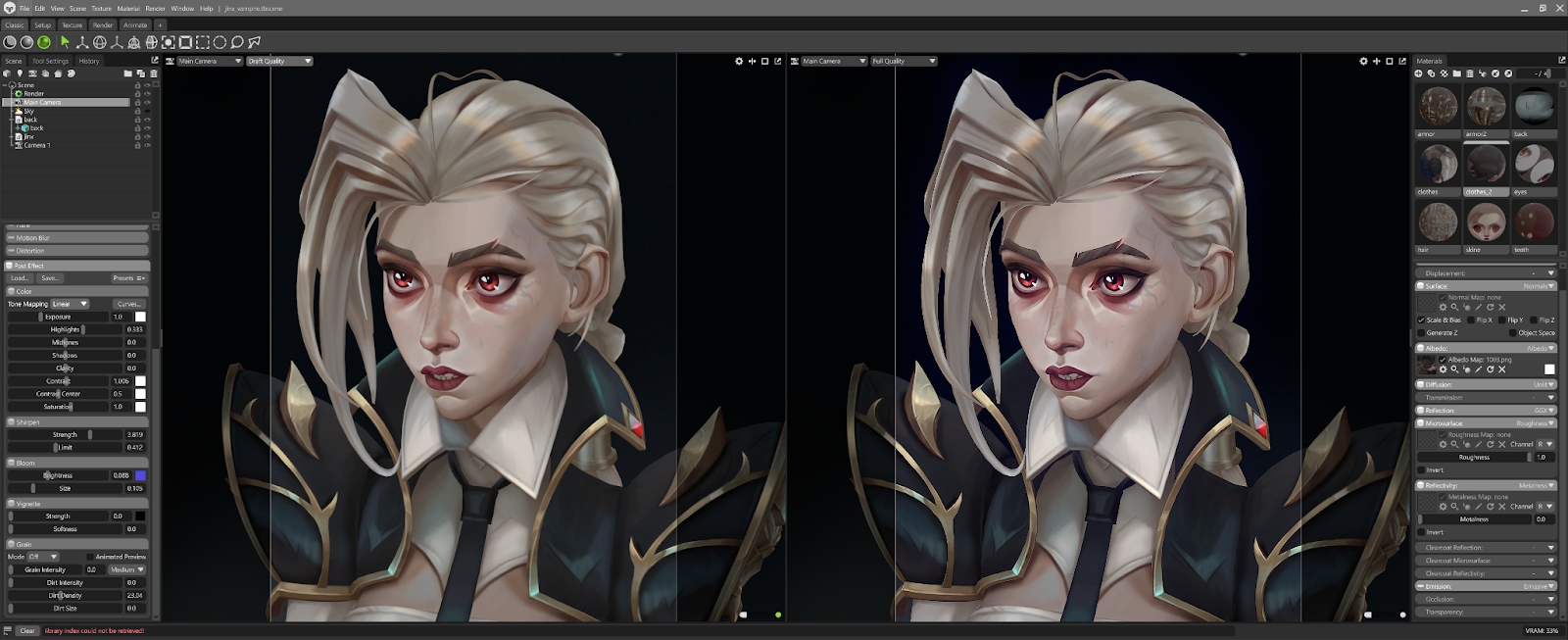Open the Medium grain size dropdown

[127, 569]
